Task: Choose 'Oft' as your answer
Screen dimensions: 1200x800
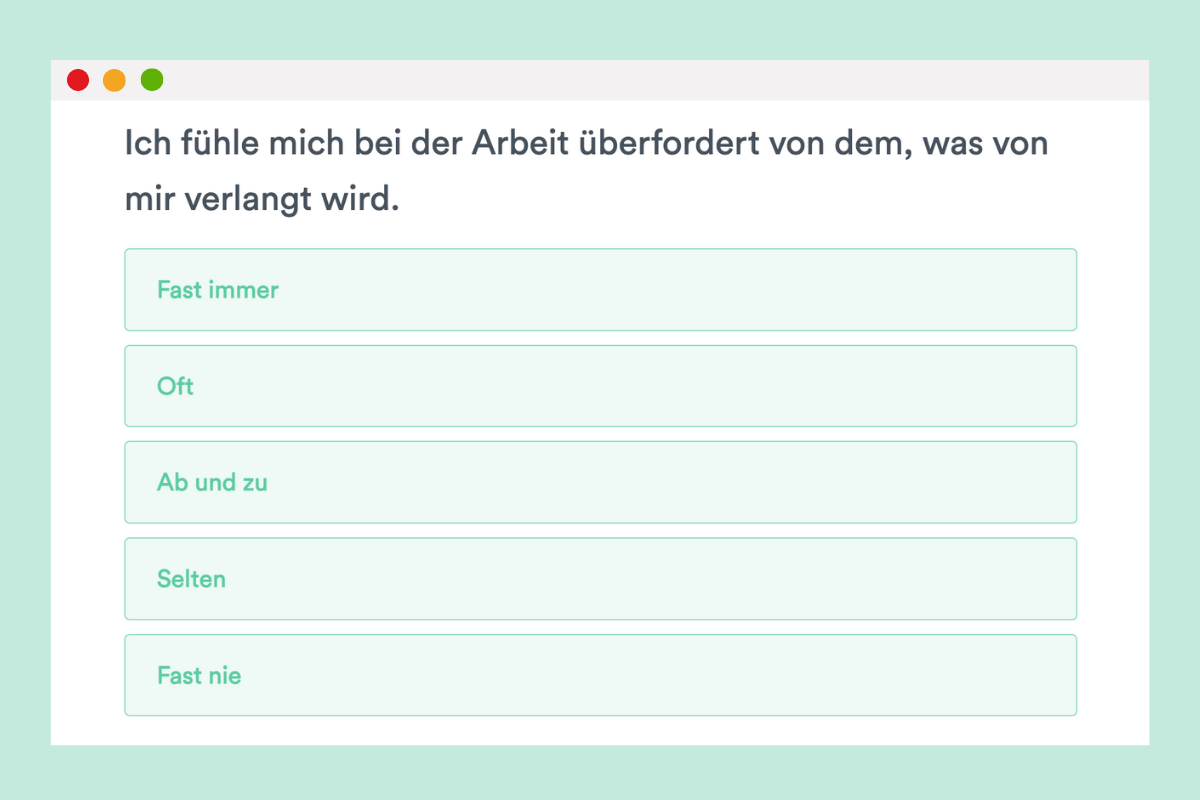Action: point(600,386)
